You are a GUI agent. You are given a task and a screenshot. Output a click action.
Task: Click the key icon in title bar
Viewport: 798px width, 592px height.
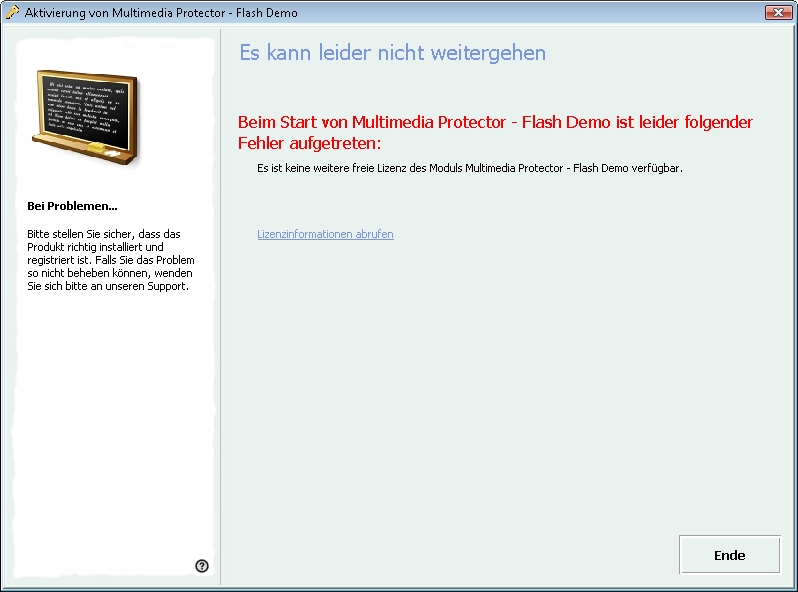click(13, 13)
